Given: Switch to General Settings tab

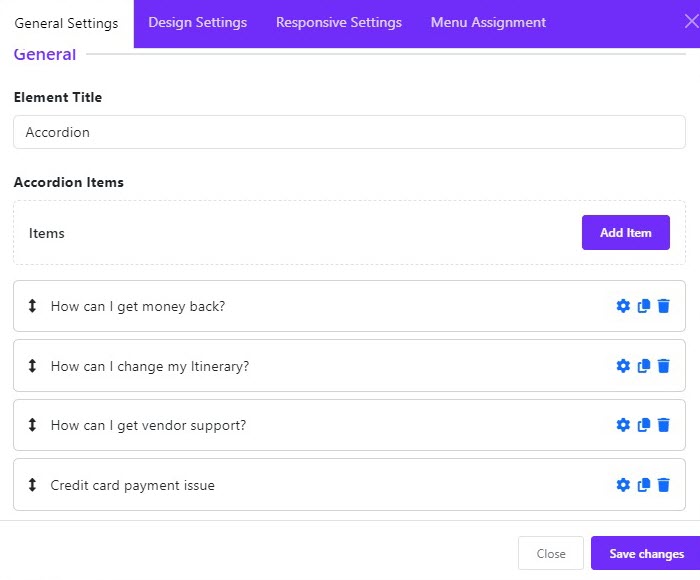Looking at the screenshot, I should coord(67,23).
